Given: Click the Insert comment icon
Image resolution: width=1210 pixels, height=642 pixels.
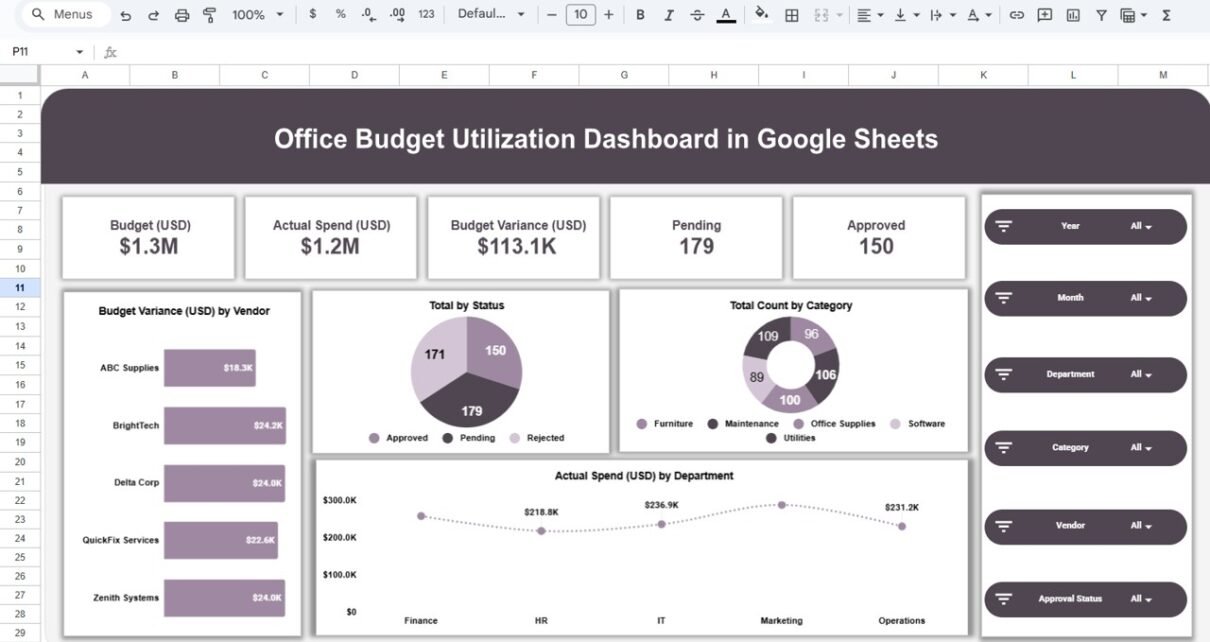Looking at the screenshot, I should (x=1045, y=15).
